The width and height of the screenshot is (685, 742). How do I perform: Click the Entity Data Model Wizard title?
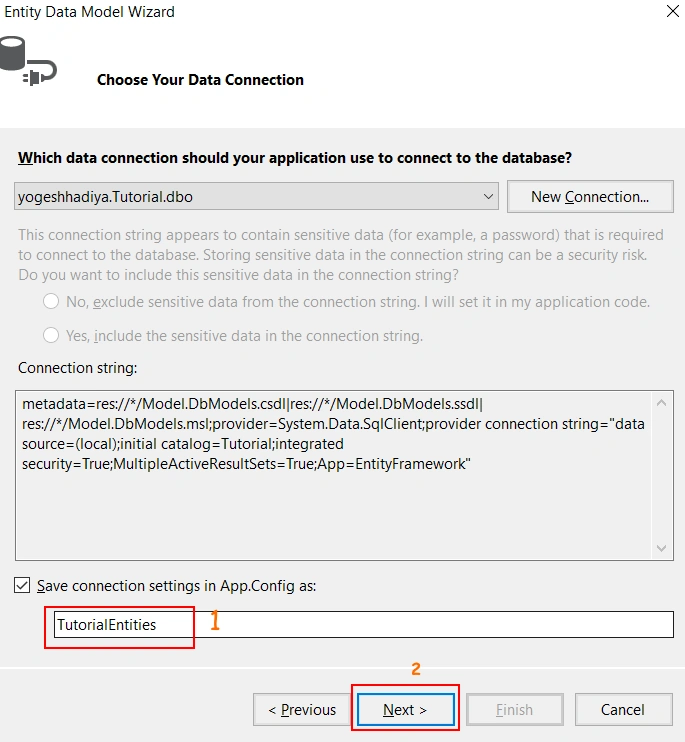(x=90, y=11)
